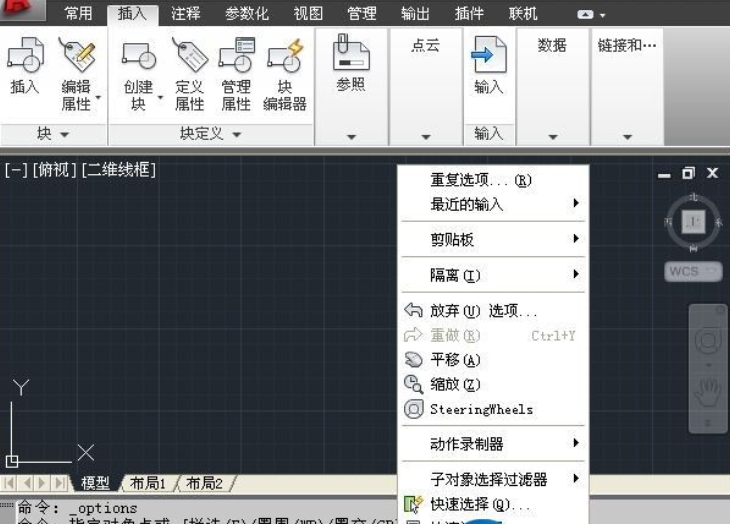Expand the 链接和… panel arrow

pos(627,137)
